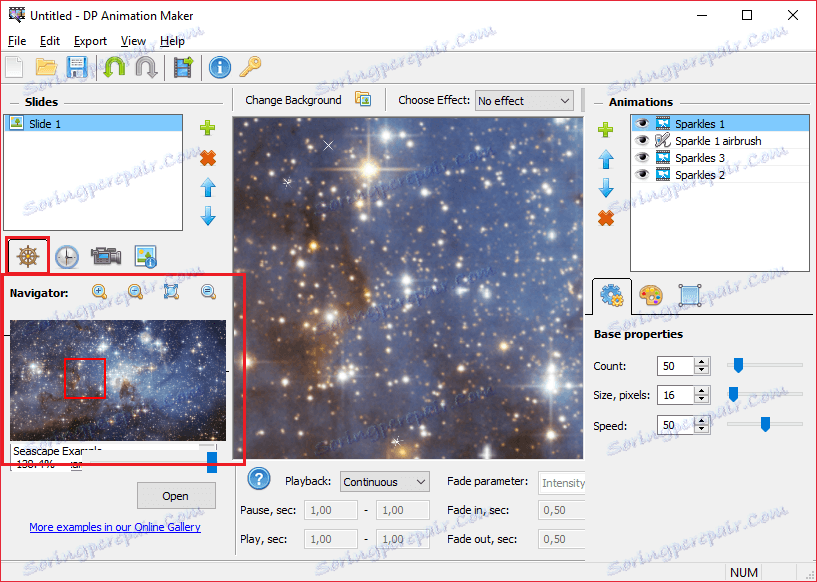This screenshot has width=817, height=582.
Task: Toggle Sparkles 2 eye icon
Action: (x=642, y=174)
